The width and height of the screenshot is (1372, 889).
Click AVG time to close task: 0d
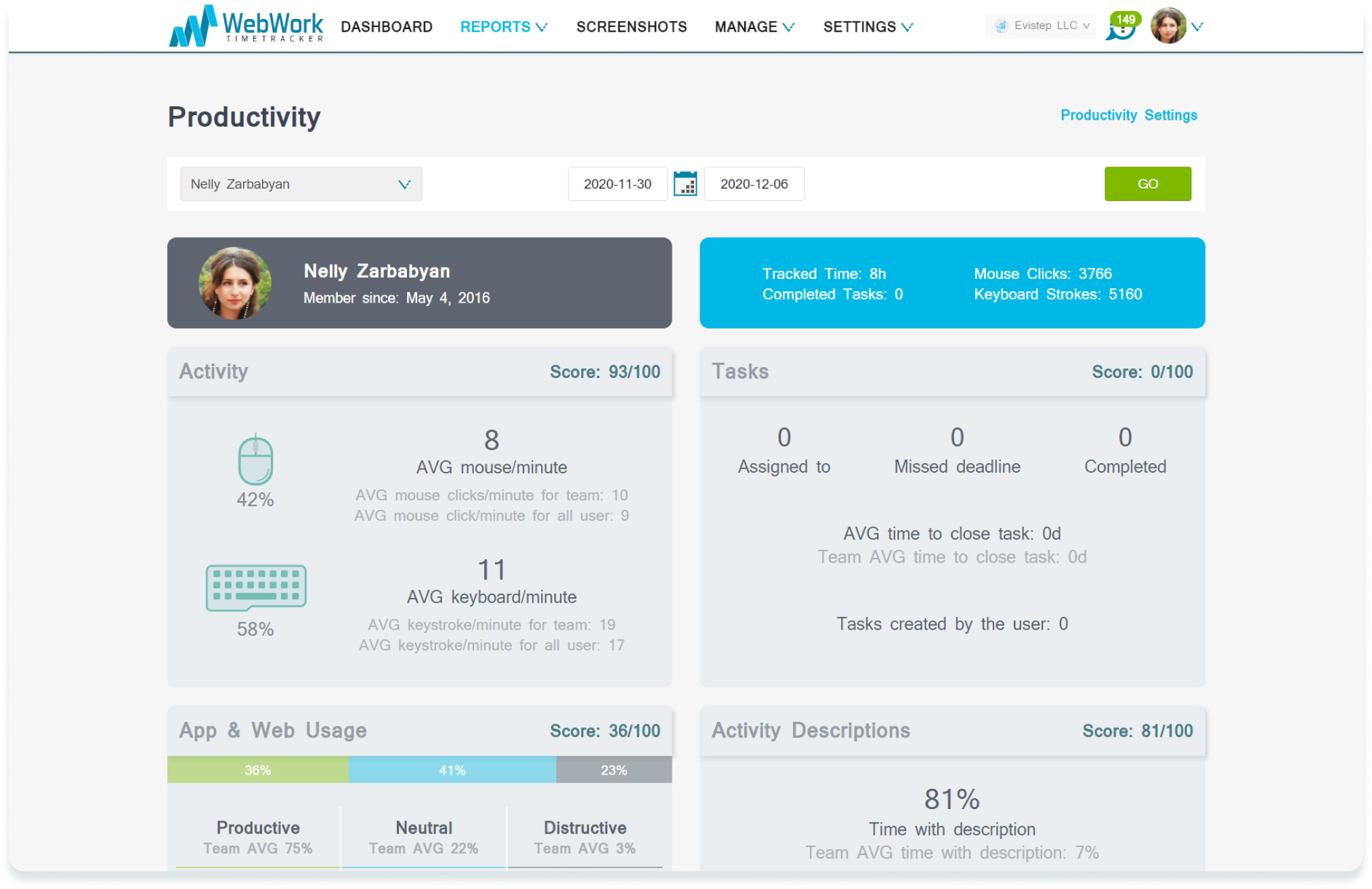point(952,534)
